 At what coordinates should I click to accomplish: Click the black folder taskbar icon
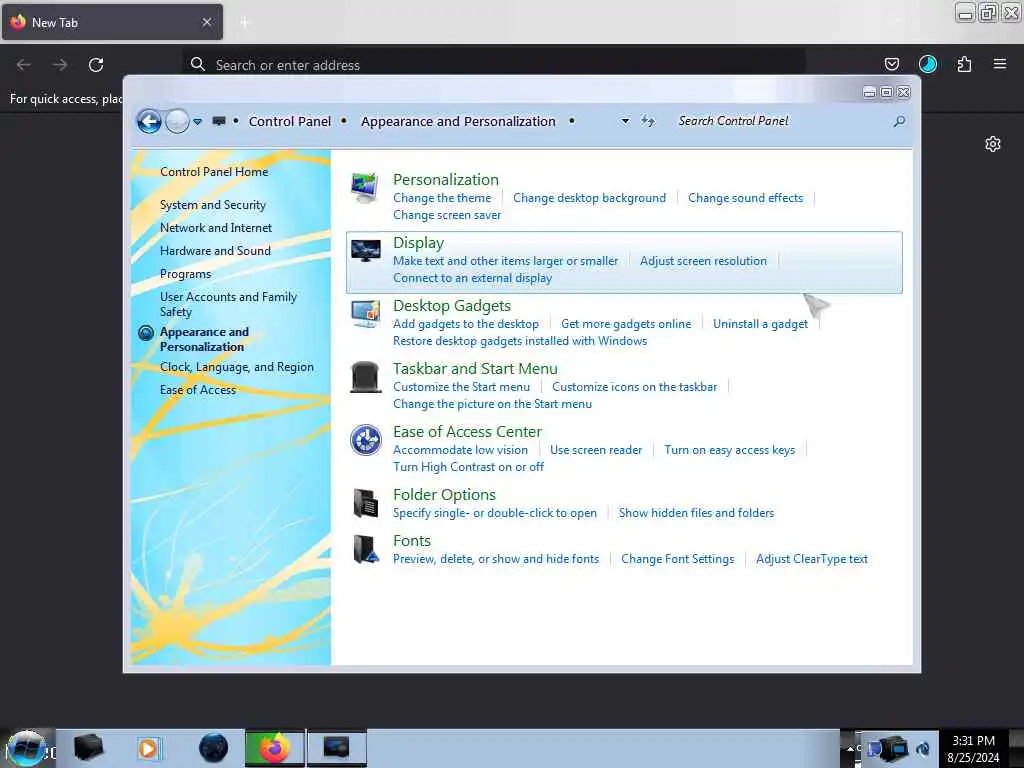click(x=88, y=748)
